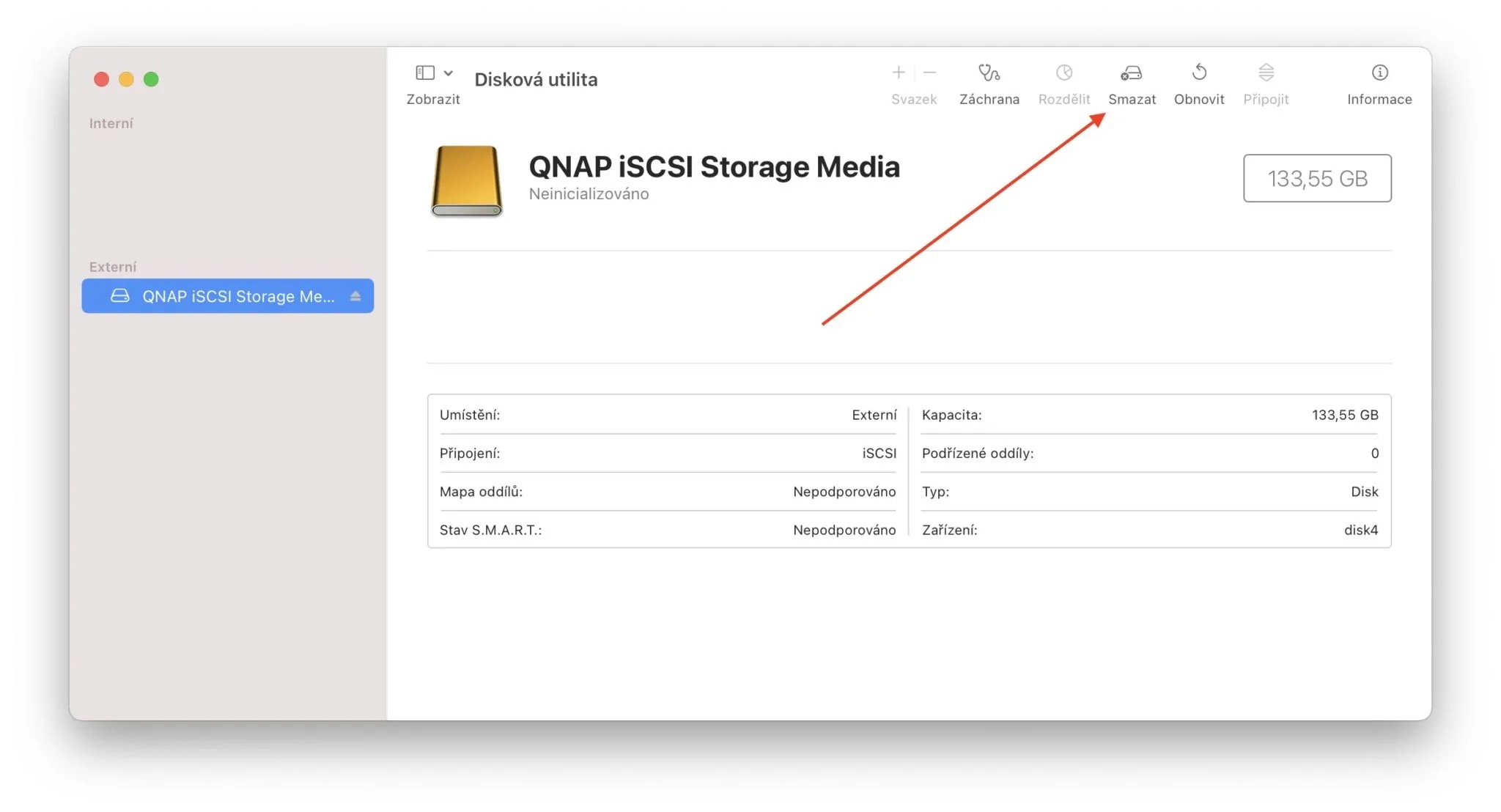Click the green fullscreen window button
This screenshot has height=812, width=1501.
click(x=151, y=79)
